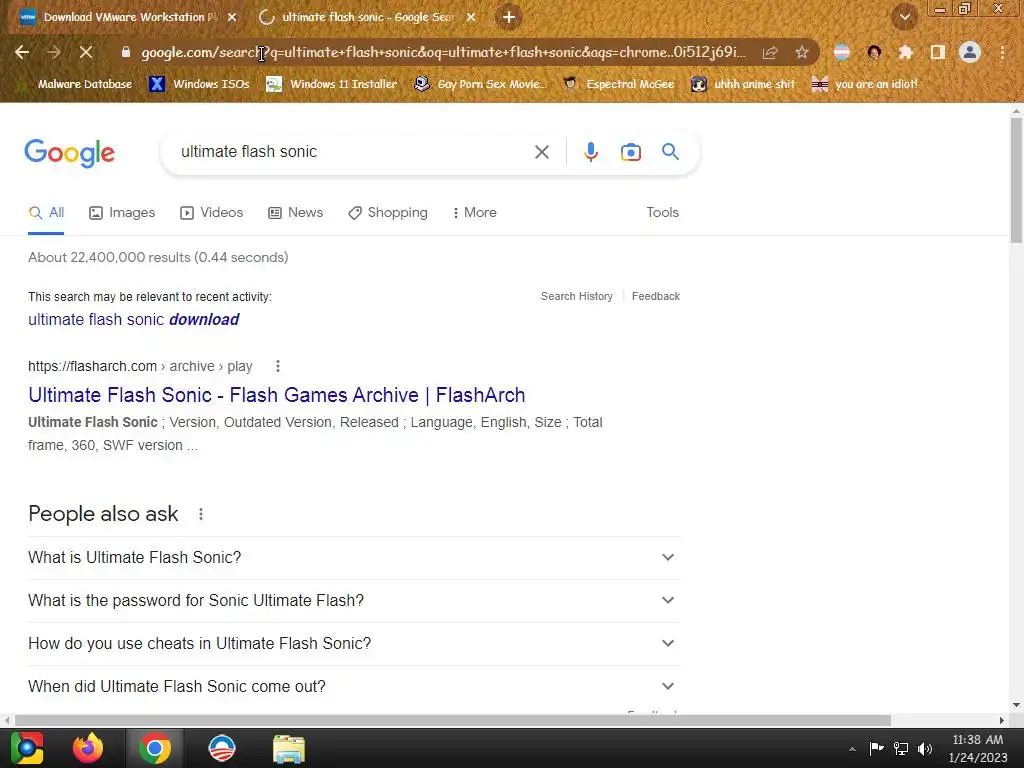Click the volume icon in the tray
This screenshot has height=768, width=1024.
(925, 748)
